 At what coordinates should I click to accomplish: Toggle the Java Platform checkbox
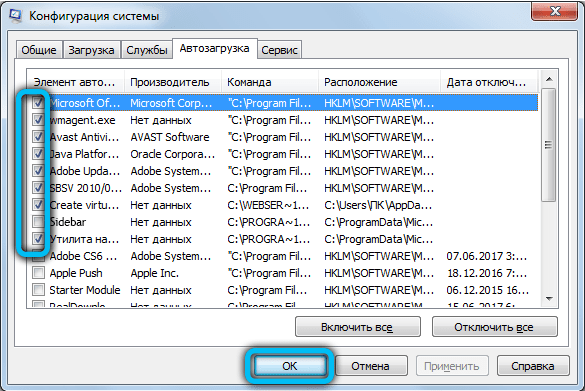point(38,154)
